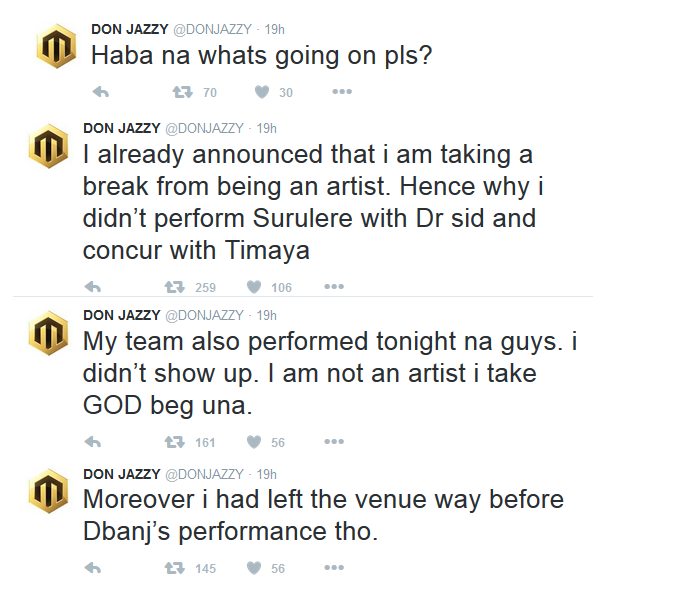
Task: Reply to the 'Haba na whats going on' tweet
Action: tap(99, 92)
